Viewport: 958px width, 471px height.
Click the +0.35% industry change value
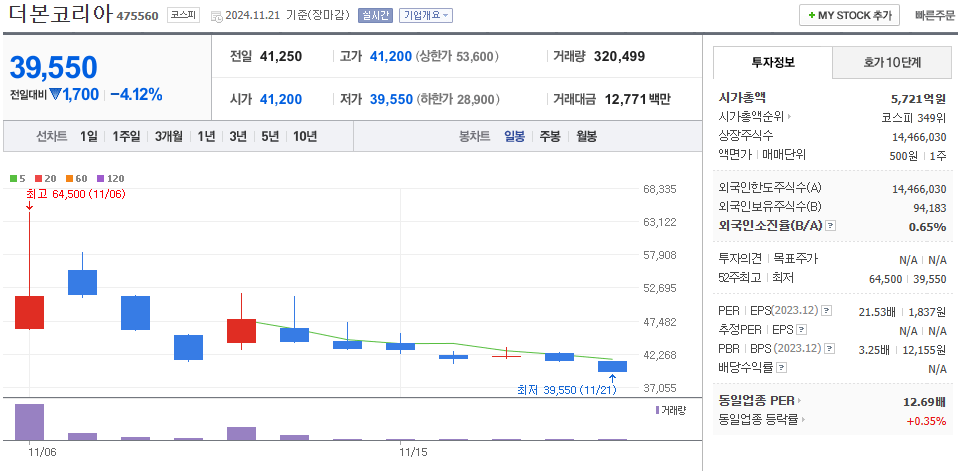(926, 420)
